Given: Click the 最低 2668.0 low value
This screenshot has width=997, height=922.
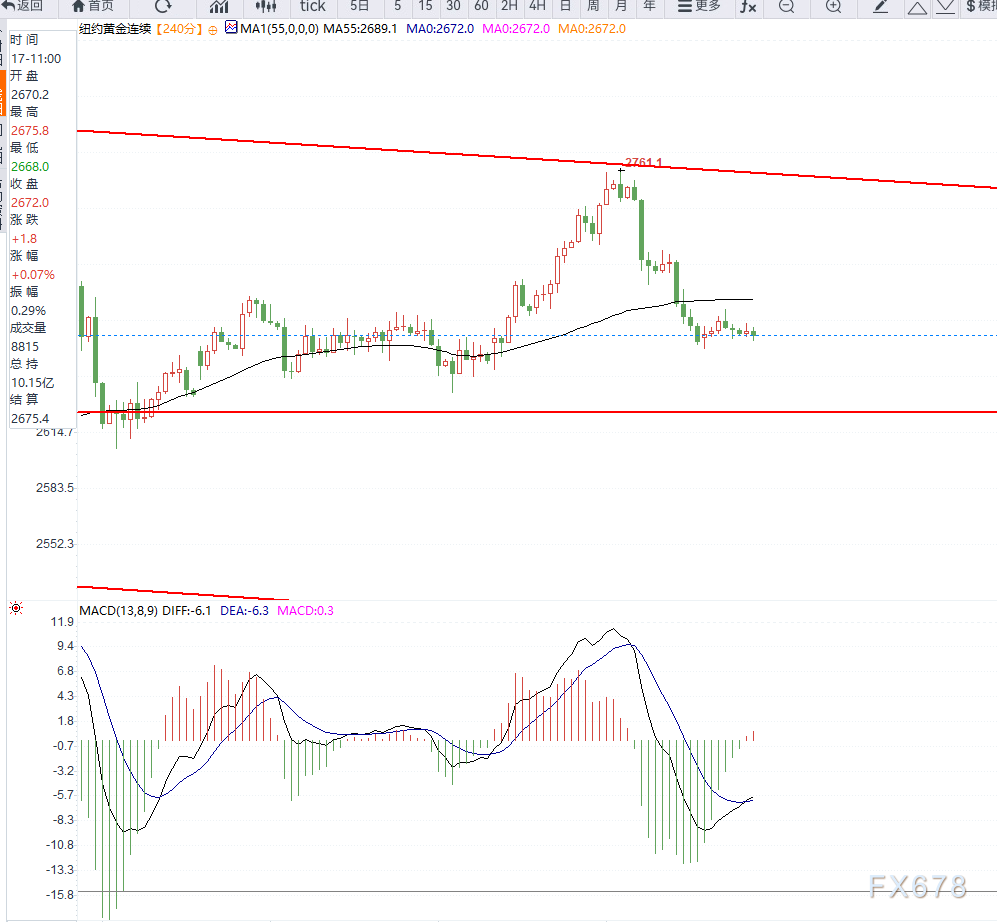Looking at the screenshot, I should [30, 167].
